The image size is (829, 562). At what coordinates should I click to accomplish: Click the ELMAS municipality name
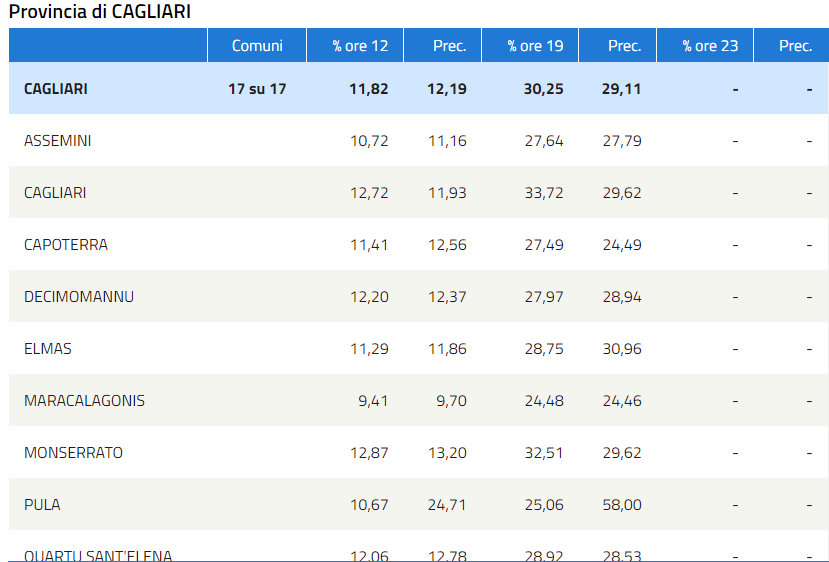[x=48, y=348]
